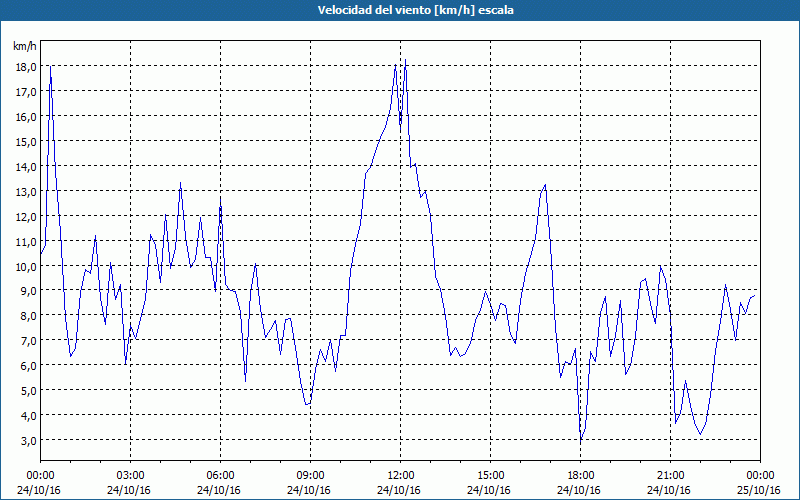The image size is (800, 500).
Task: Click the 18,0 y-axis value
Action: (26, 66)
